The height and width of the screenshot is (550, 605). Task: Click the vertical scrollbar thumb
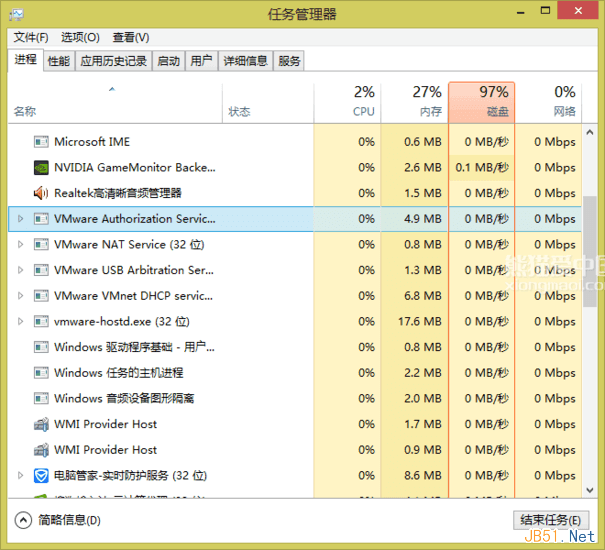(x=590, y=251)
